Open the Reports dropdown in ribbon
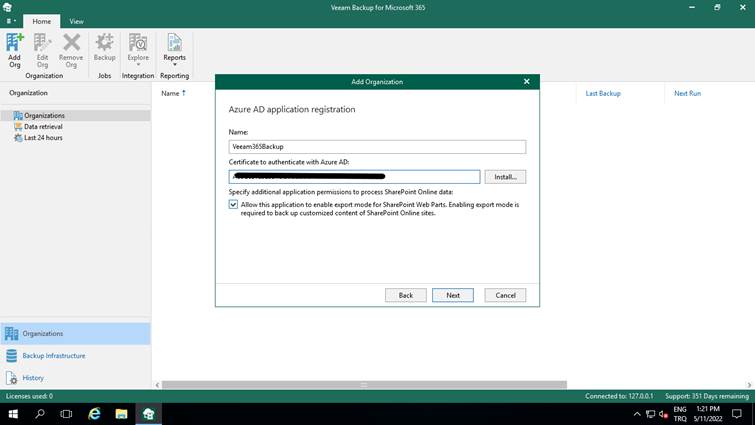The height and width of the screenshot is (425, 755). click(174, 50)
